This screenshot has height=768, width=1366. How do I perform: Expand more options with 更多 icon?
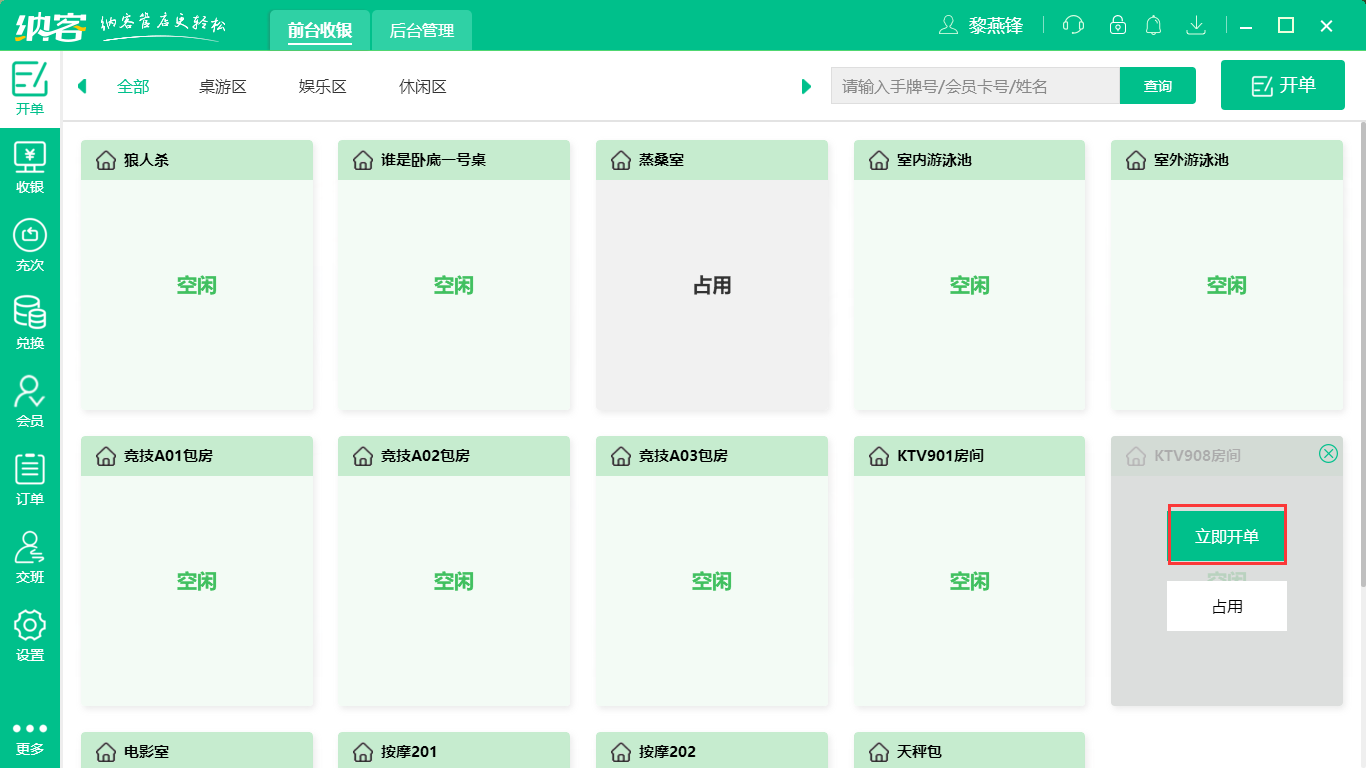[31, 735]
